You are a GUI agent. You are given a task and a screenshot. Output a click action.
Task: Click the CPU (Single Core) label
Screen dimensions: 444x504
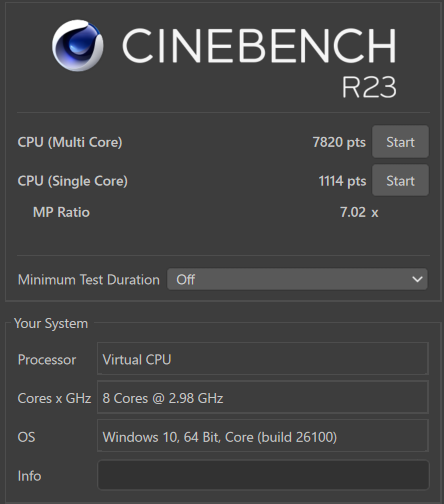coord(72,181)
